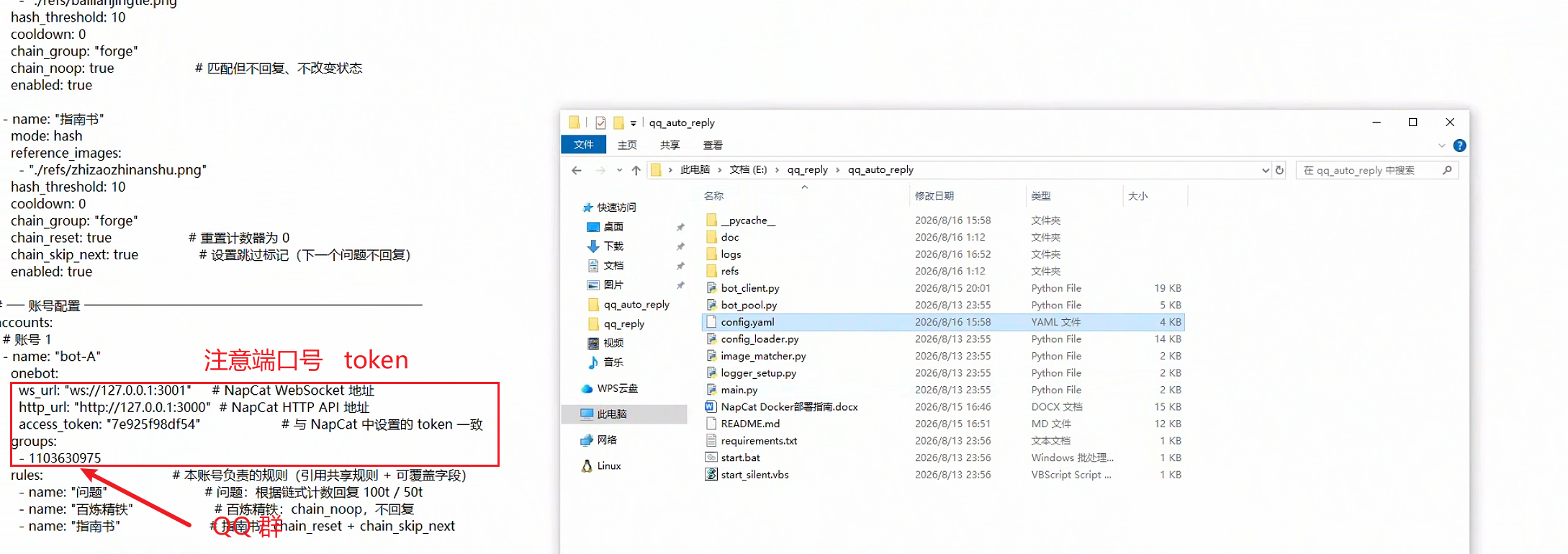Click the bot_client.py Python file icon
The image size is (1568, 554).
711,288
